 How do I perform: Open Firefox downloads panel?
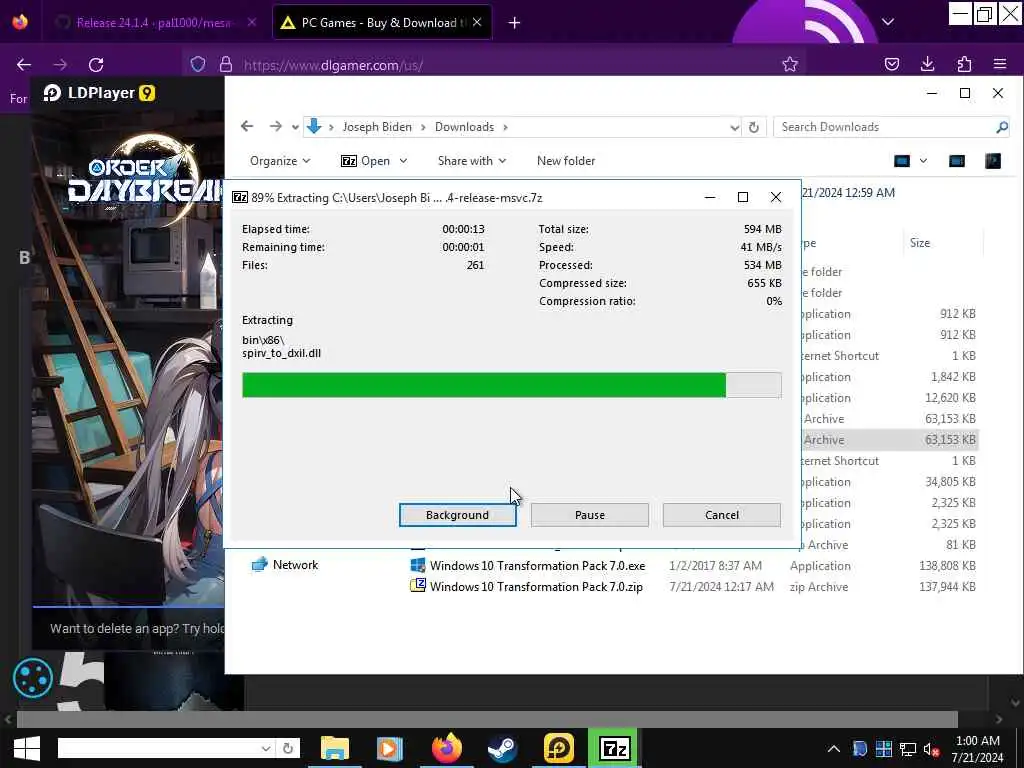coord(927,64)
